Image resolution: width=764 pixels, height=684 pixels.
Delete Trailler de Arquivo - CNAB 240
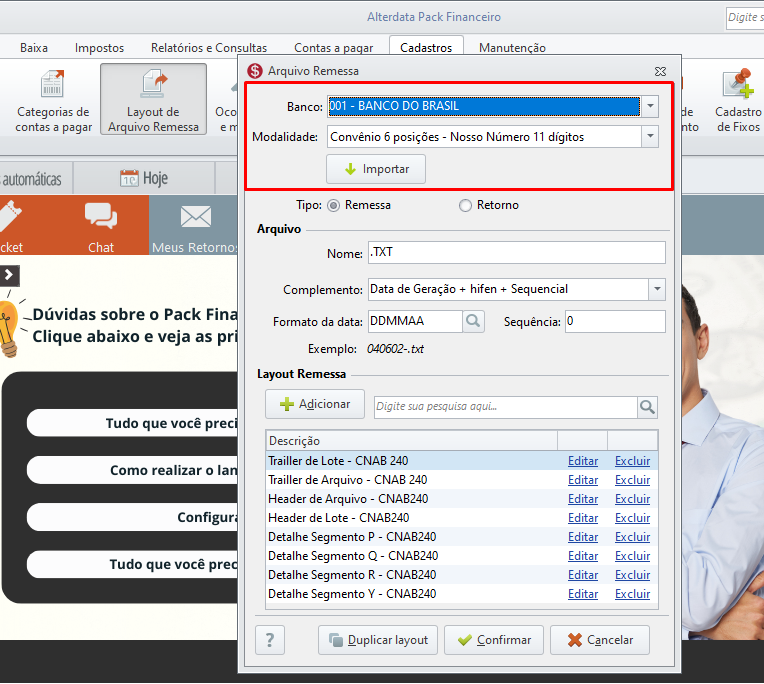coord(632,480)
